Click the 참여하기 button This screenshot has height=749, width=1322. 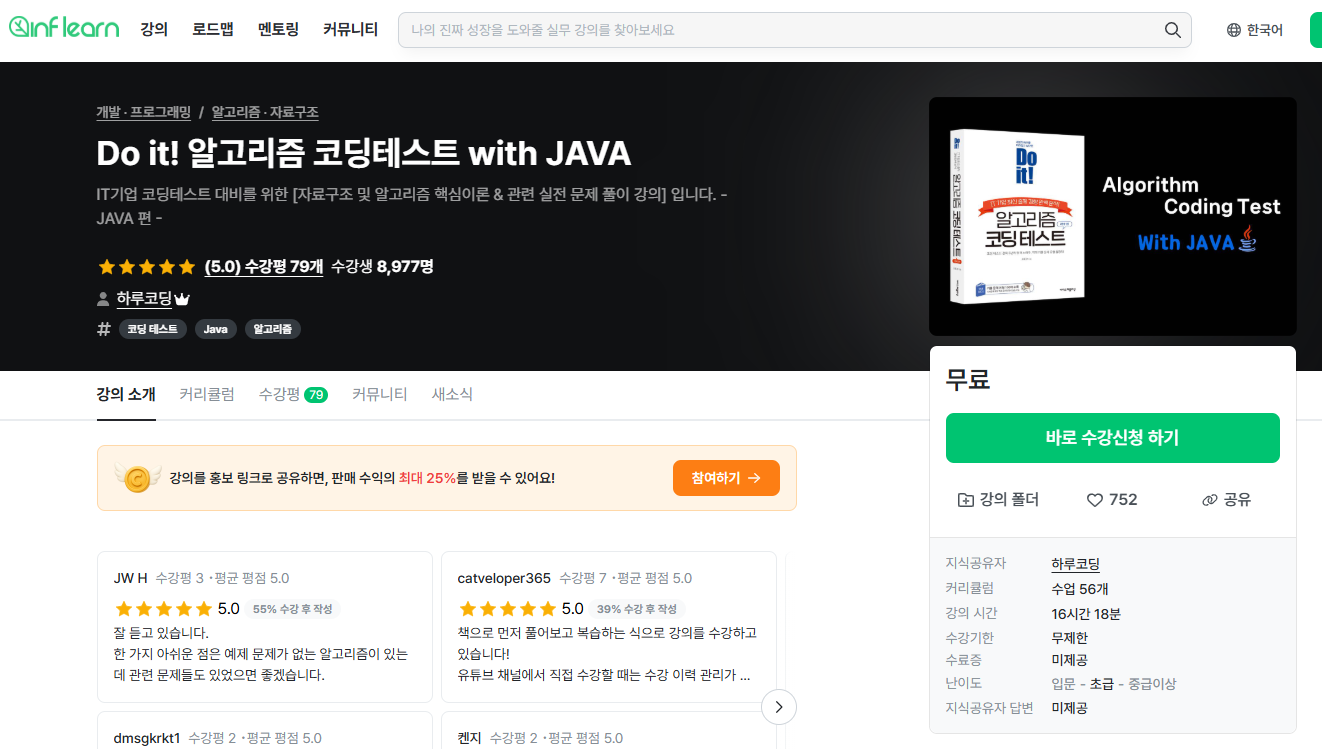[x=726, y=478]
